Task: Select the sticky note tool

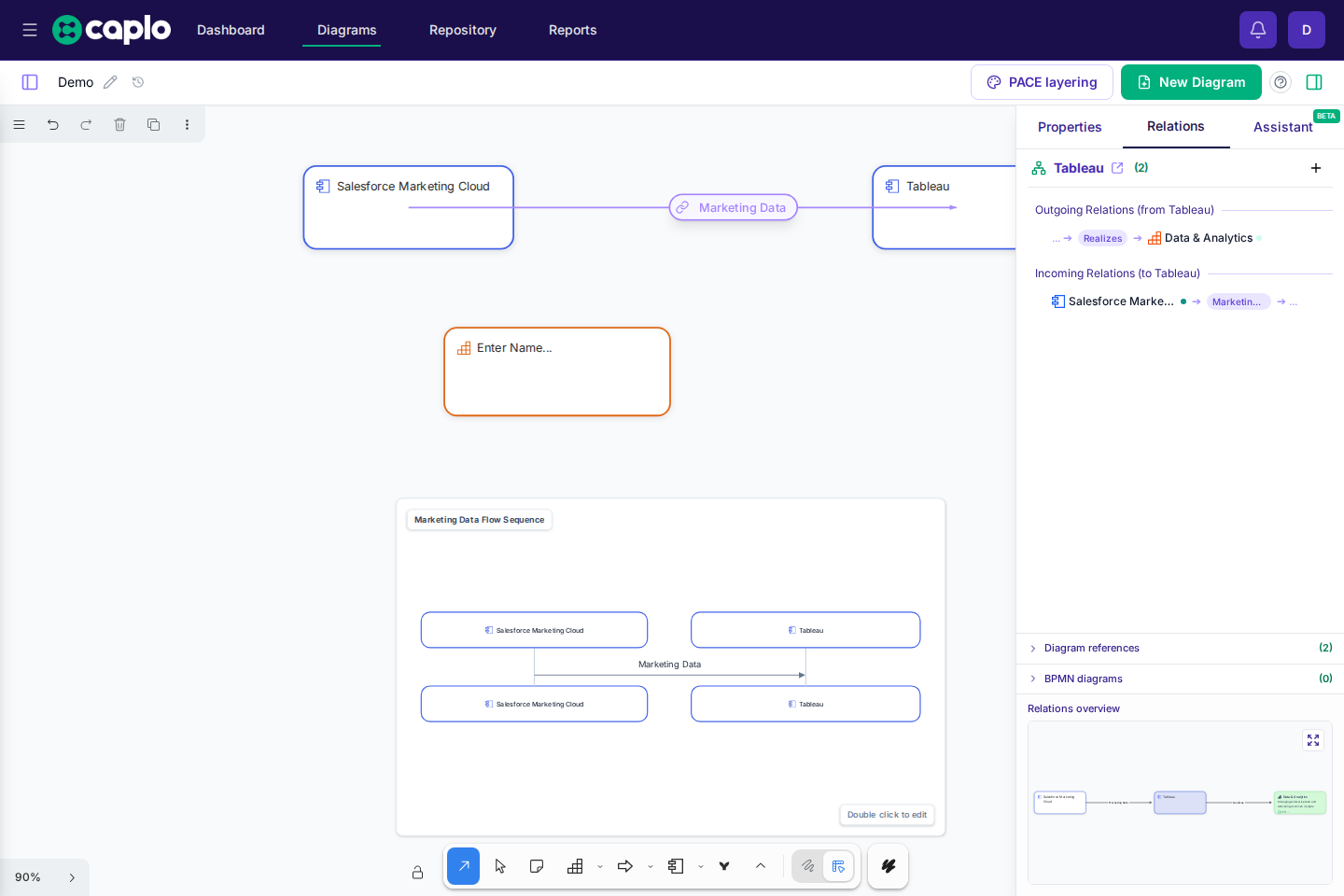Action: click(537, 866)
